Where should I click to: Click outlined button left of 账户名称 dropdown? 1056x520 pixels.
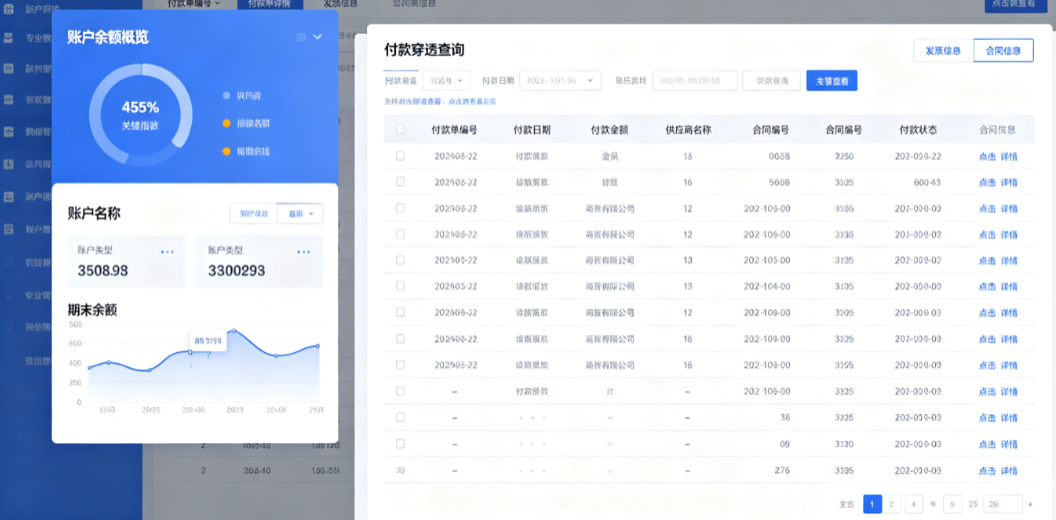click(x=253, y=214)
